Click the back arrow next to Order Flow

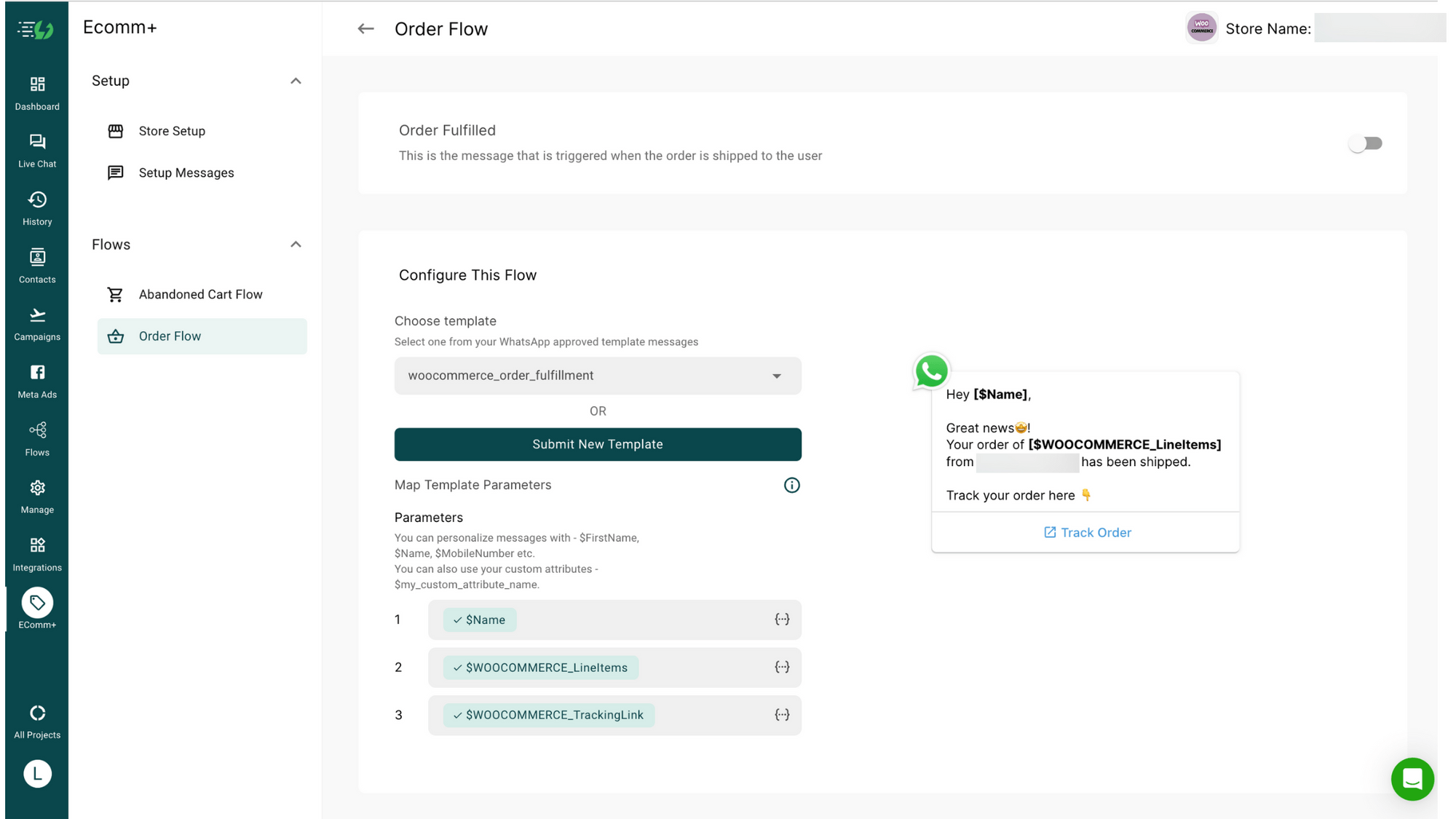(365, 28)
